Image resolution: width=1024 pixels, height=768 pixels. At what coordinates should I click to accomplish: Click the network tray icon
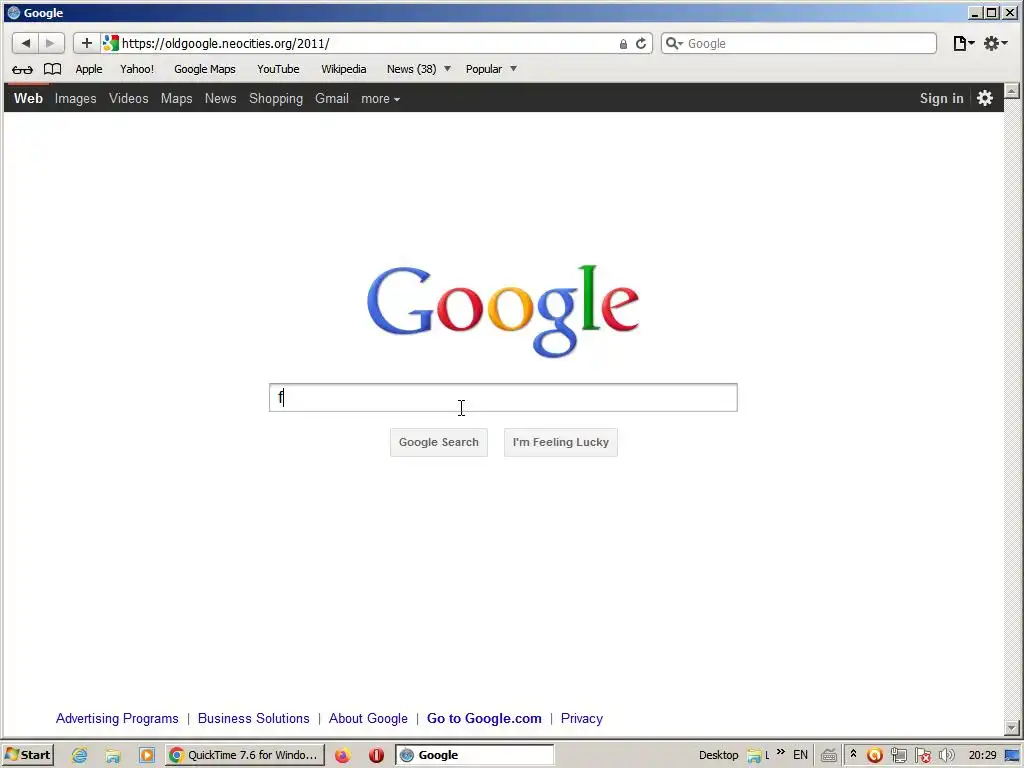tap(899, 756)
